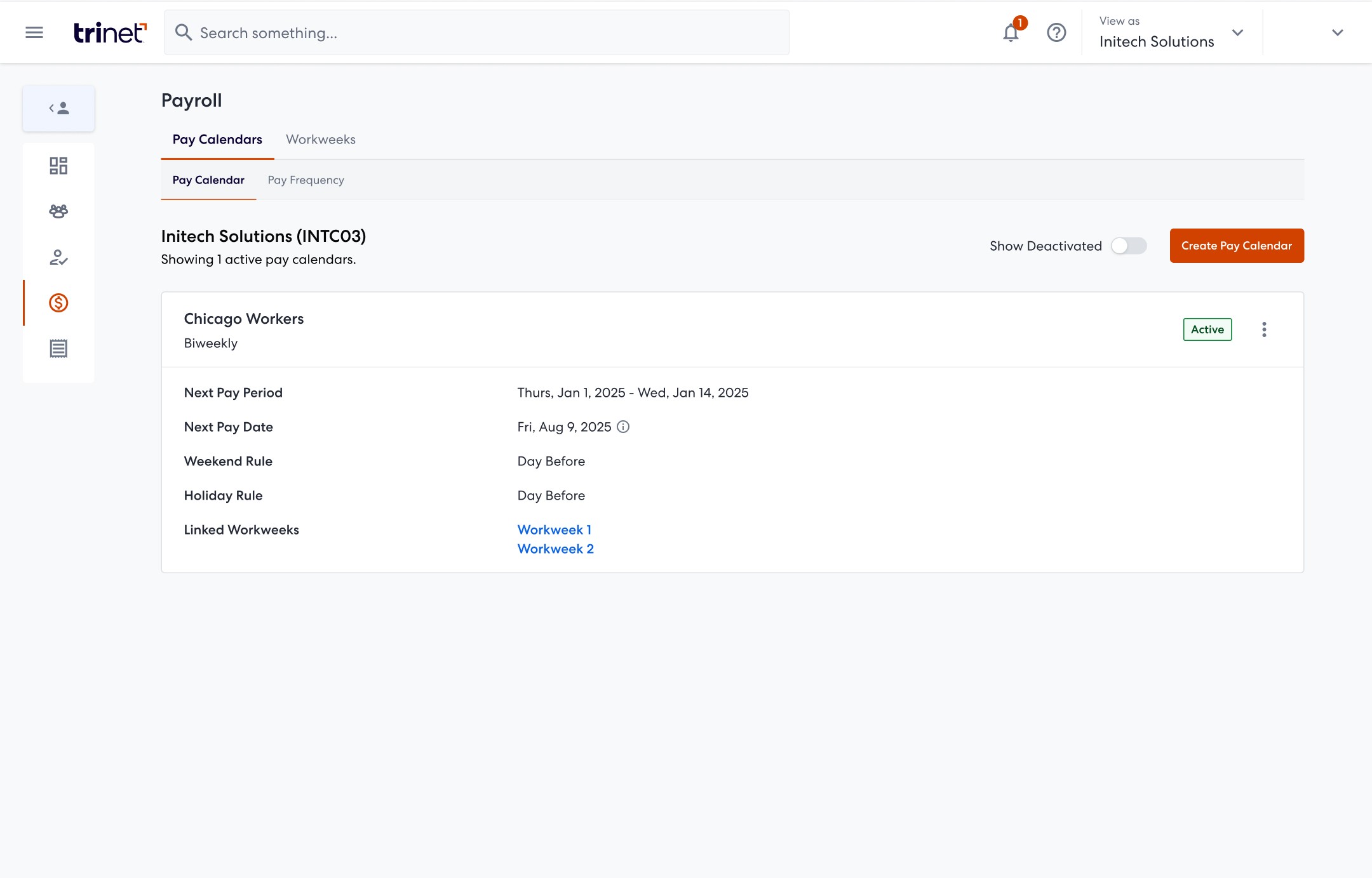The height and width of the screenshot is (878, 1372).
Task: Open the hamburger navigation menu
Action: 34,32
